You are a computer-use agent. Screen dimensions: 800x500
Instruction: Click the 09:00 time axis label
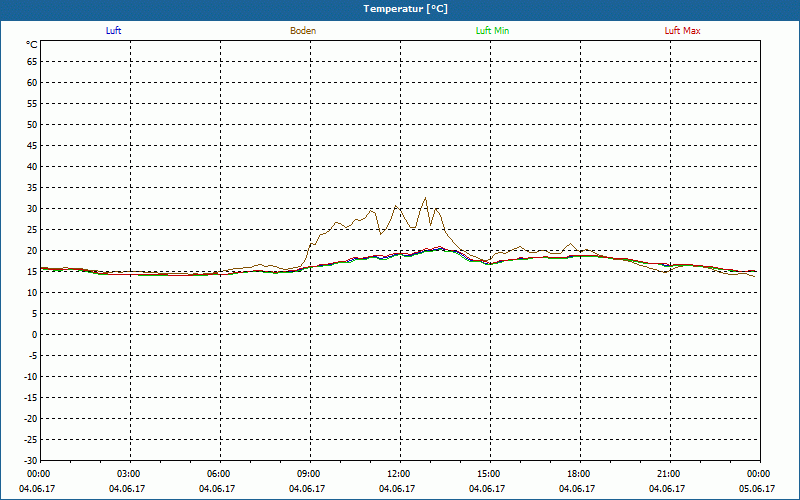tap(309, 474)
